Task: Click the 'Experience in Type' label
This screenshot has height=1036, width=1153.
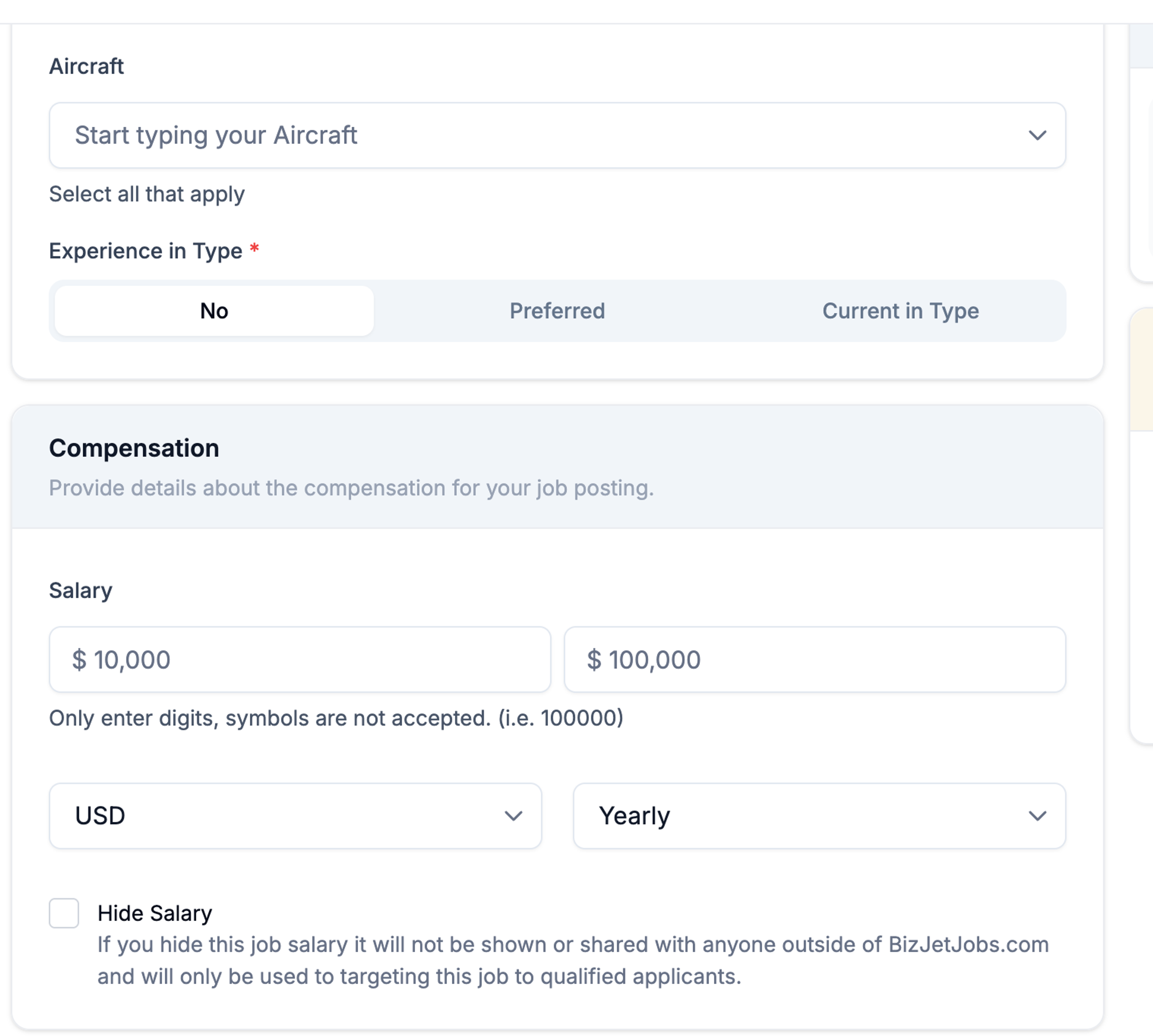Action: click(x=146, y=251)
